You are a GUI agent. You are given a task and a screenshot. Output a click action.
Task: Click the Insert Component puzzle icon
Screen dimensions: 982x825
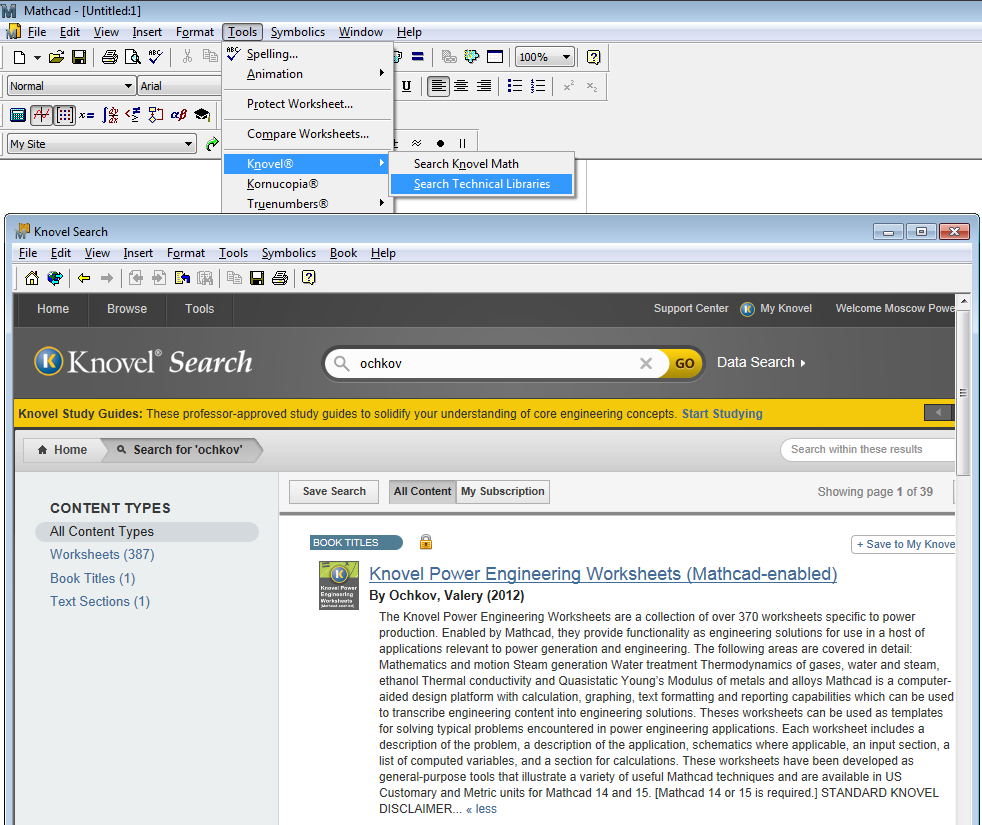(472, 57)
